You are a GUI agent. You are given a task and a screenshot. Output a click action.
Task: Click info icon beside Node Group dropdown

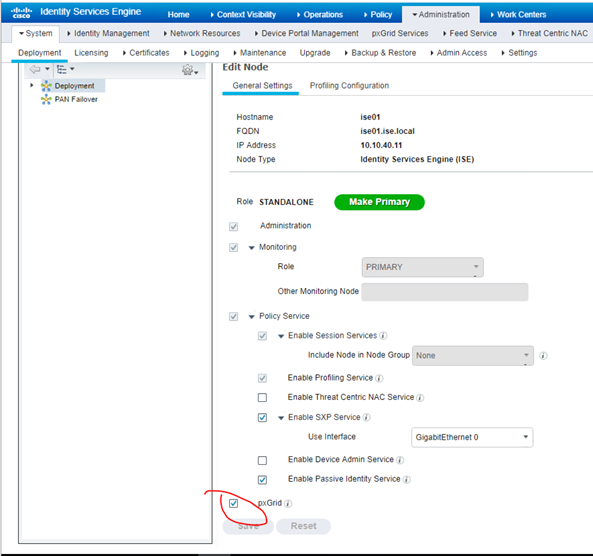pyautogui.click(x=543, y=356)
